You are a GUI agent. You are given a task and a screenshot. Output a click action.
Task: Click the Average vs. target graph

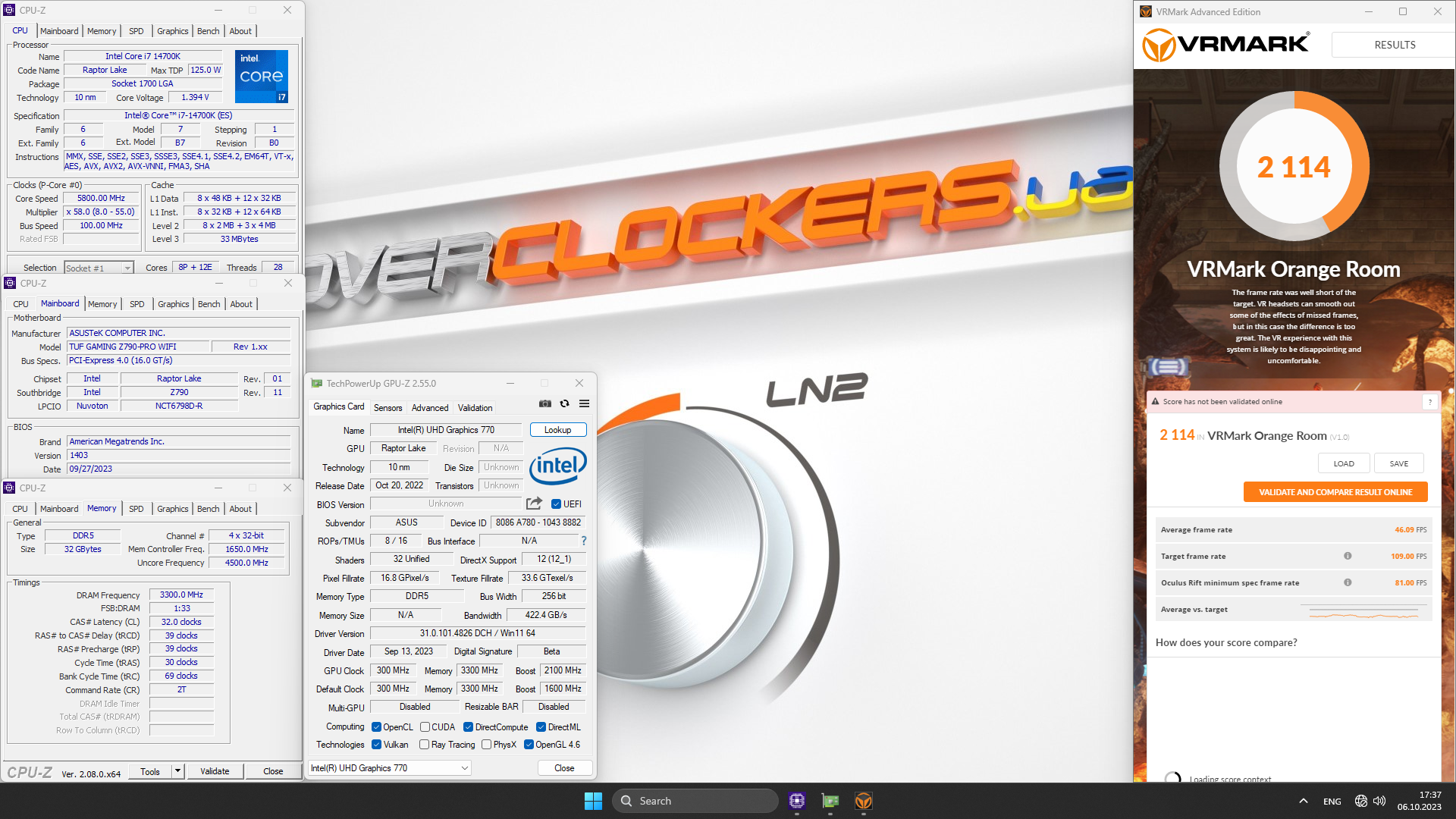point(1363,610)
